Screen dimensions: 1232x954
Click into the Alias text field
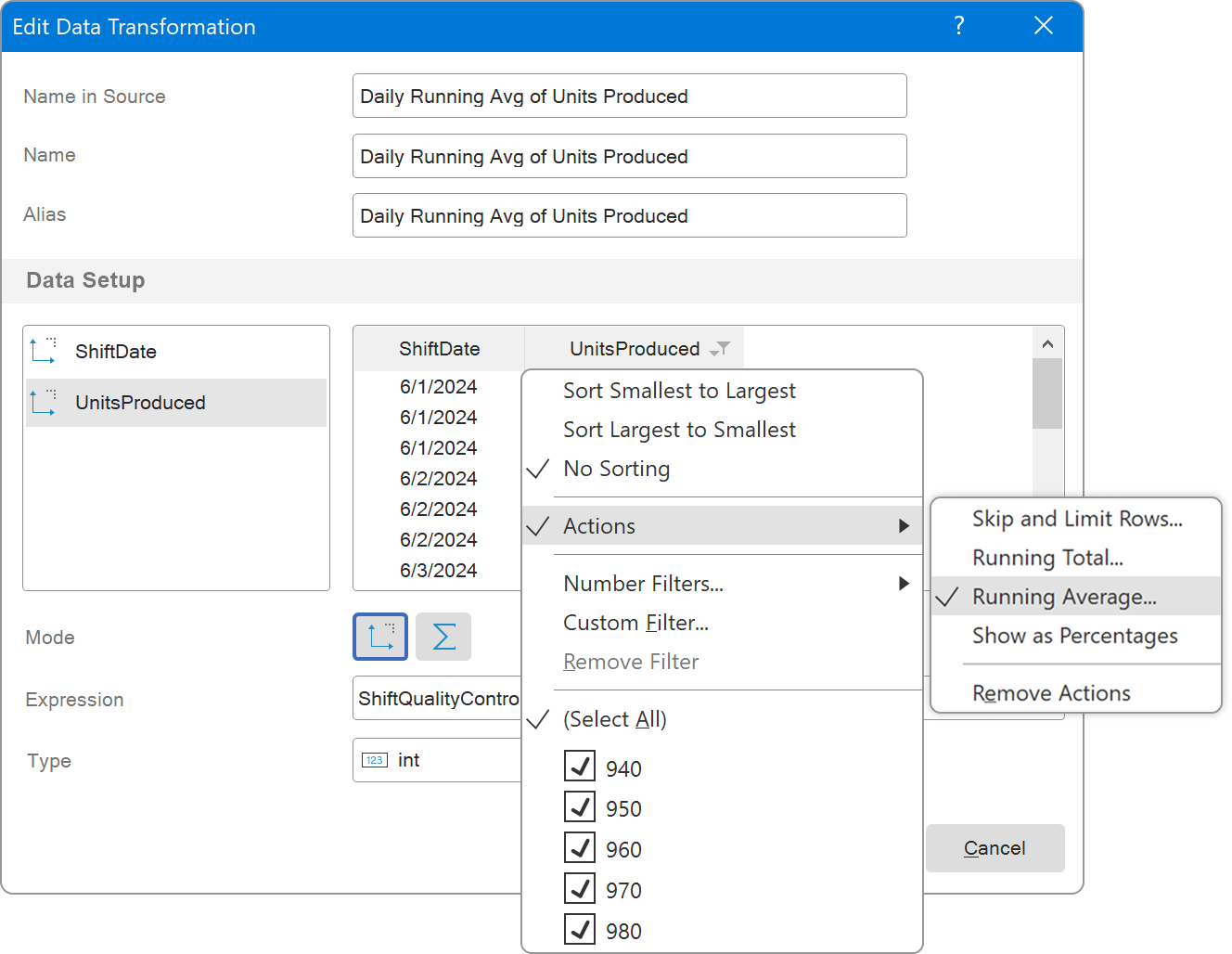(x=629, y=215)
